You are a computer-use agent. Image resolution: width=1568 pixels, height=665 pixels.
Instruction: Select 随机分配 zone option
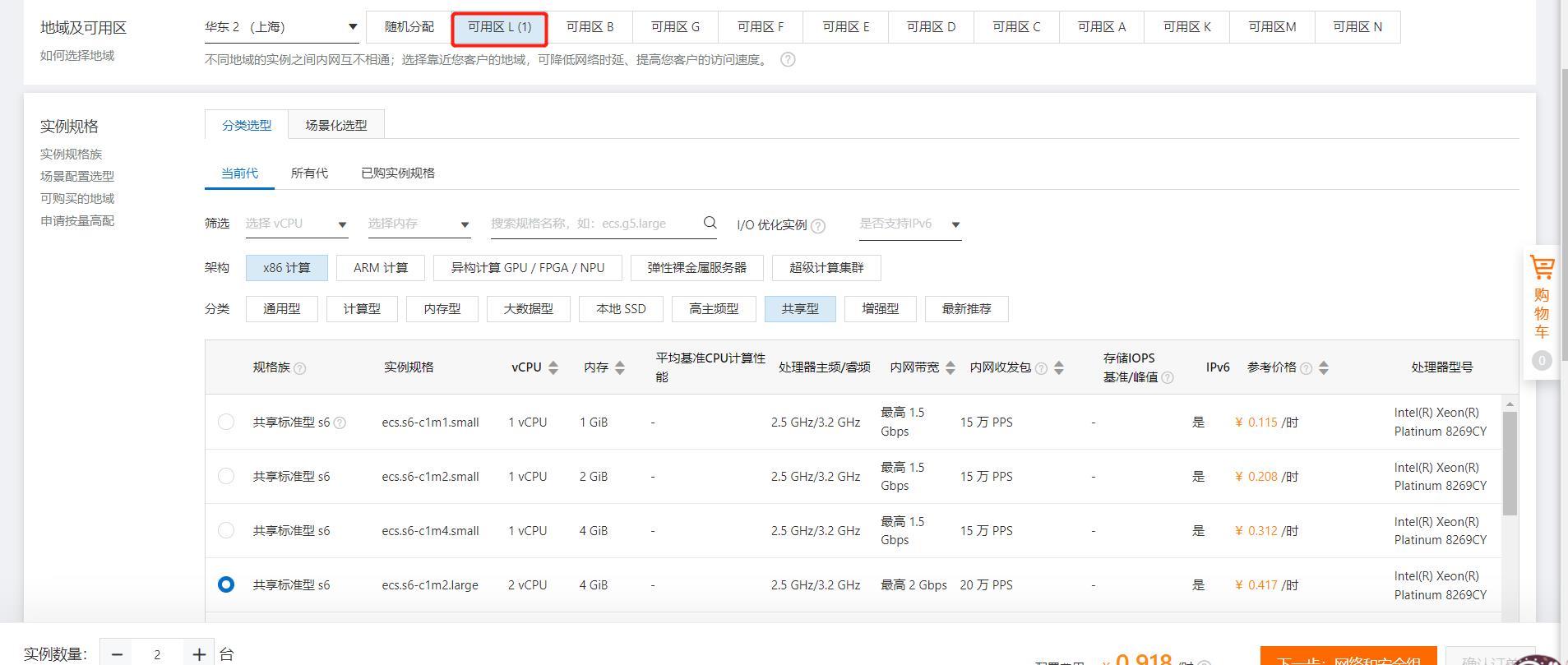[x=409, y=27]
